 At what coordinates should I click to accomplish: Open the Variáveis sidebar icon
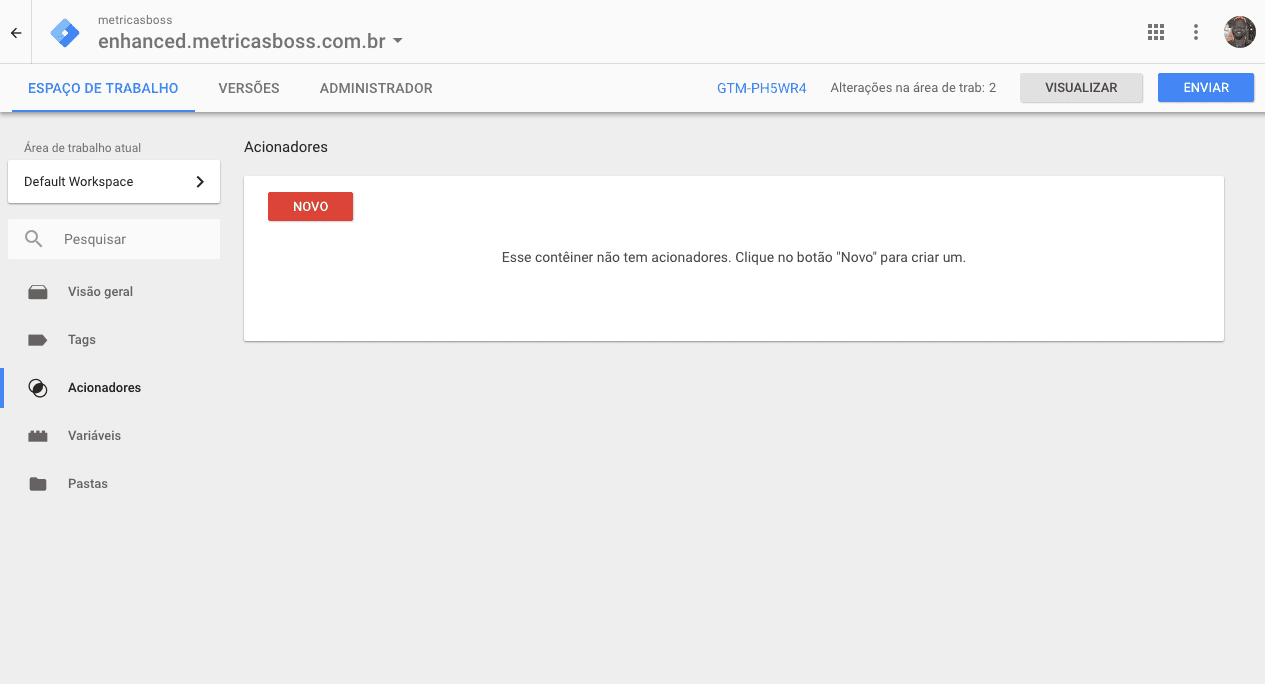point(38,435)
